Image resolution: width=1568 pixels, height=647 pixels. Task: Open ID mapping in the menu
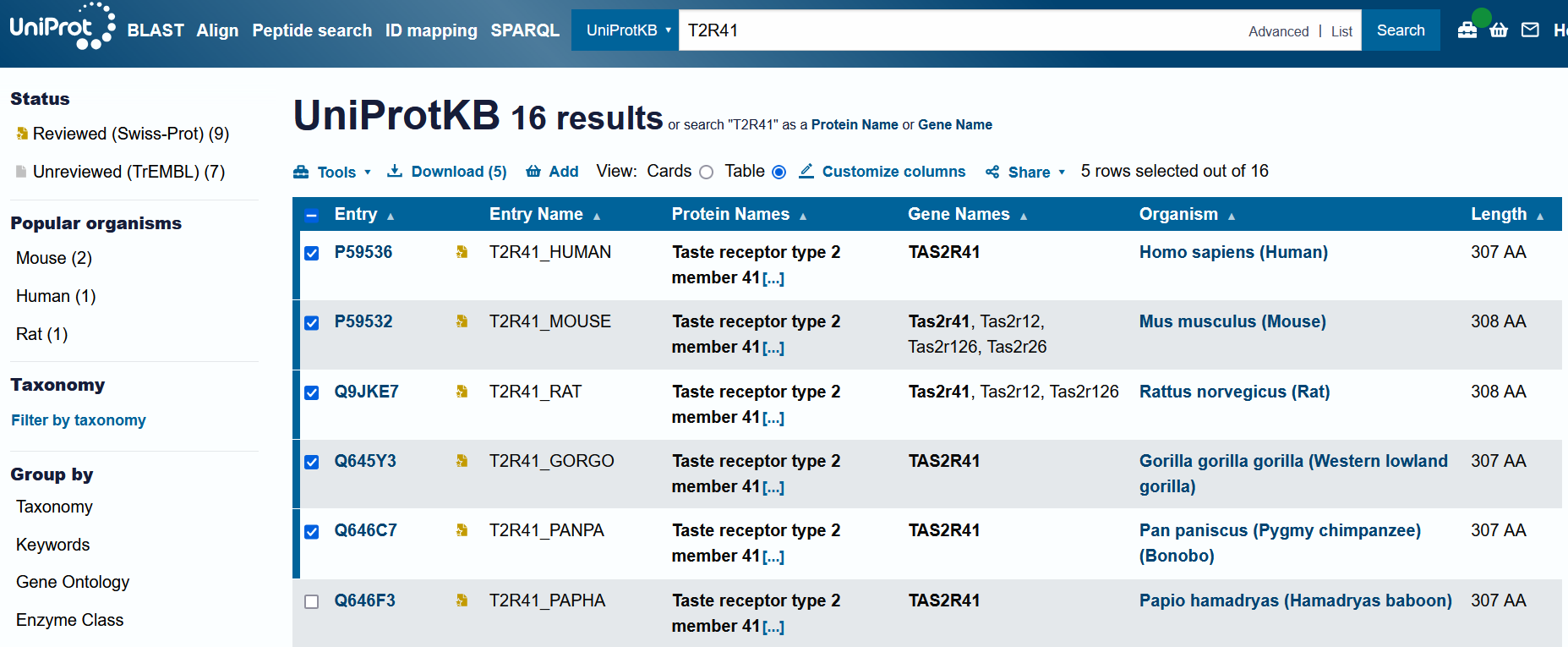(431, 30)
